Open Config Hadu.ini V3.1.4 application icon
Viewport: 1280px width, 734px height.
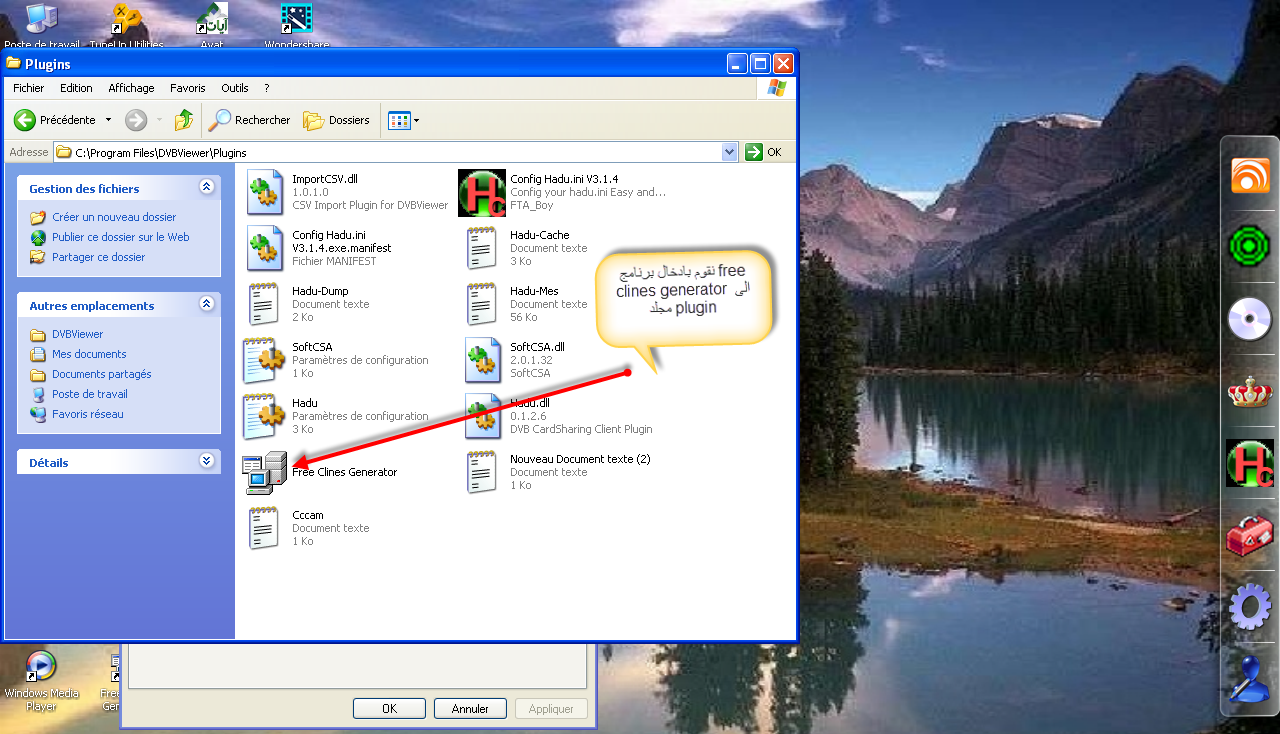(481, 192)
